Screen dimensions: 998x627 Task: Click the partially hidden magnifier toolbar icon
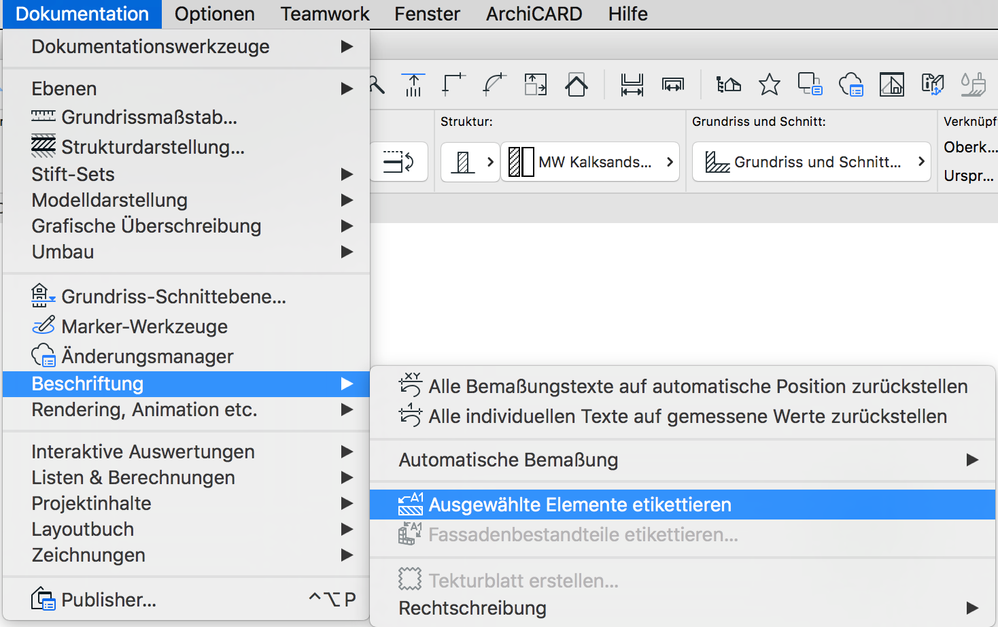[377, 85]
